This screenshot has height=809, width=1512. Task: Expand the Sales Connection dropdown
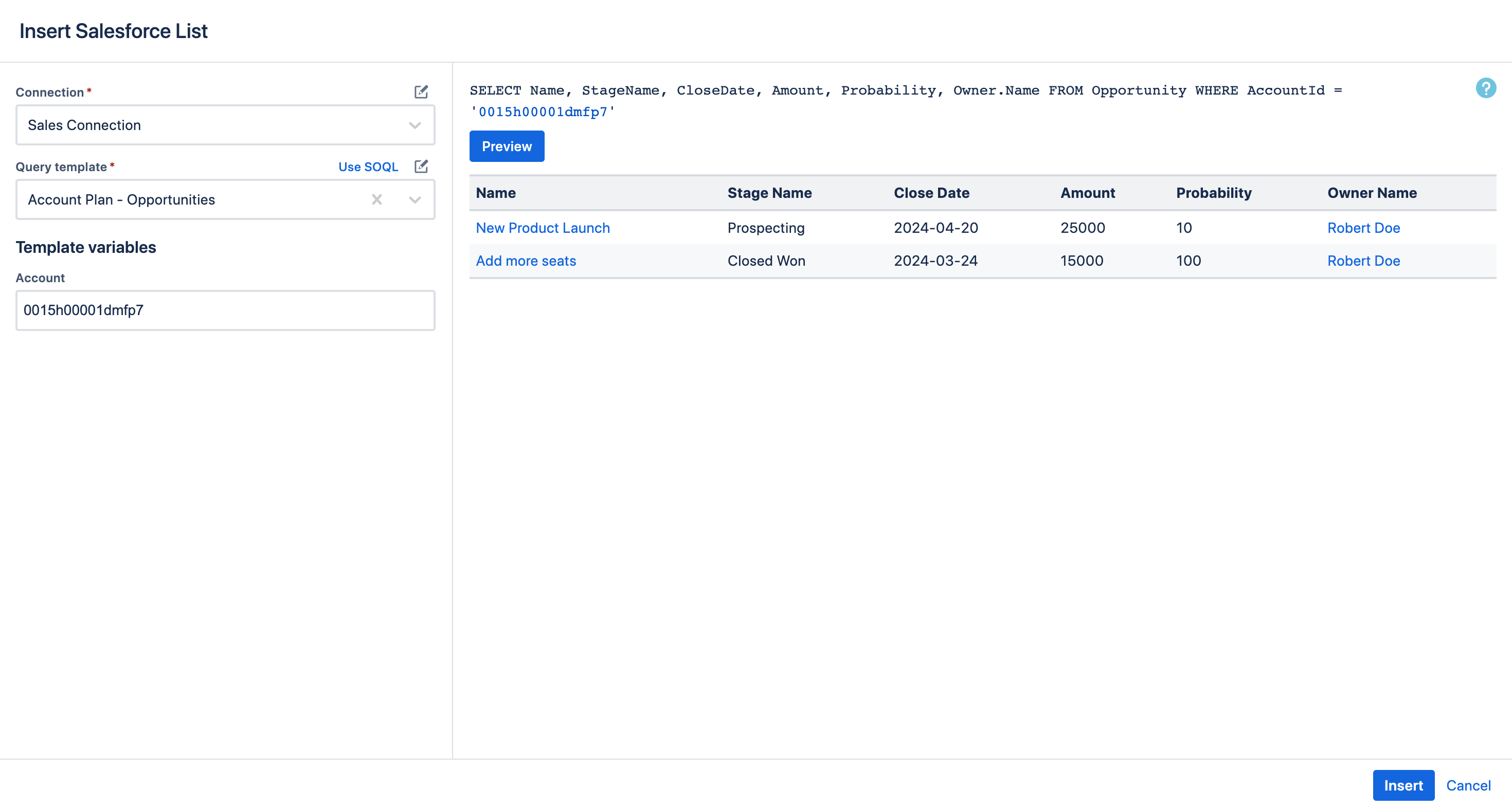click(x=415, y=125)
